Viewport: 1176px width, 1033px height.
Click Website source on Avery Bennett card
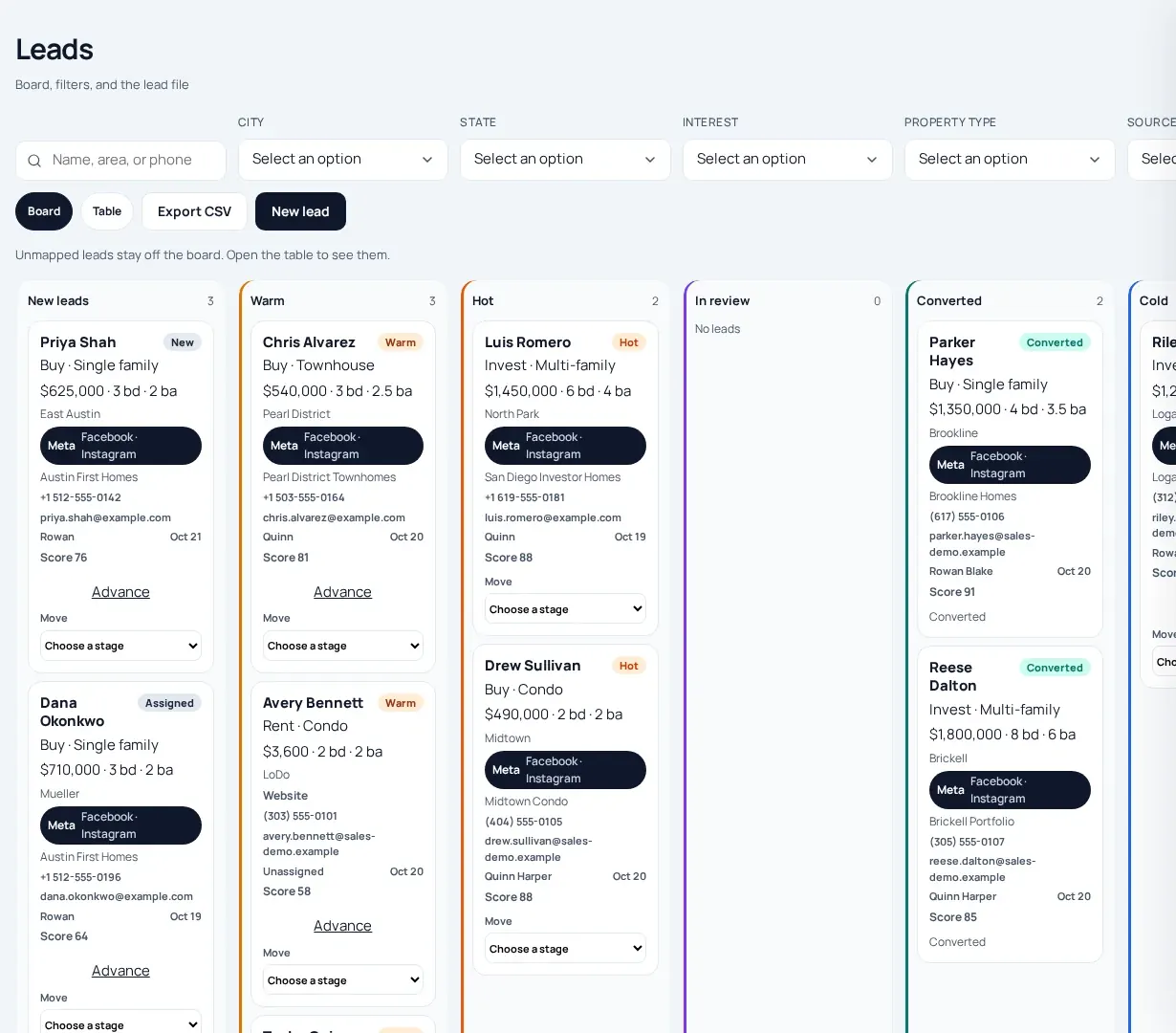click(x=285, y=796)
